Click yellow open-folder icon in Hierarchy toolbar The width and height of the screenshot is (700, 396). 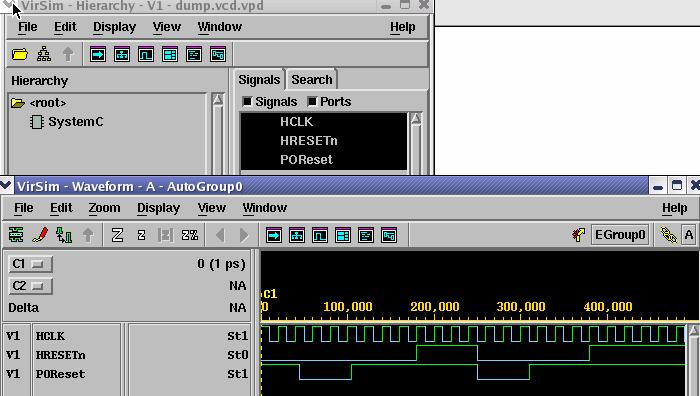point(20,54)
